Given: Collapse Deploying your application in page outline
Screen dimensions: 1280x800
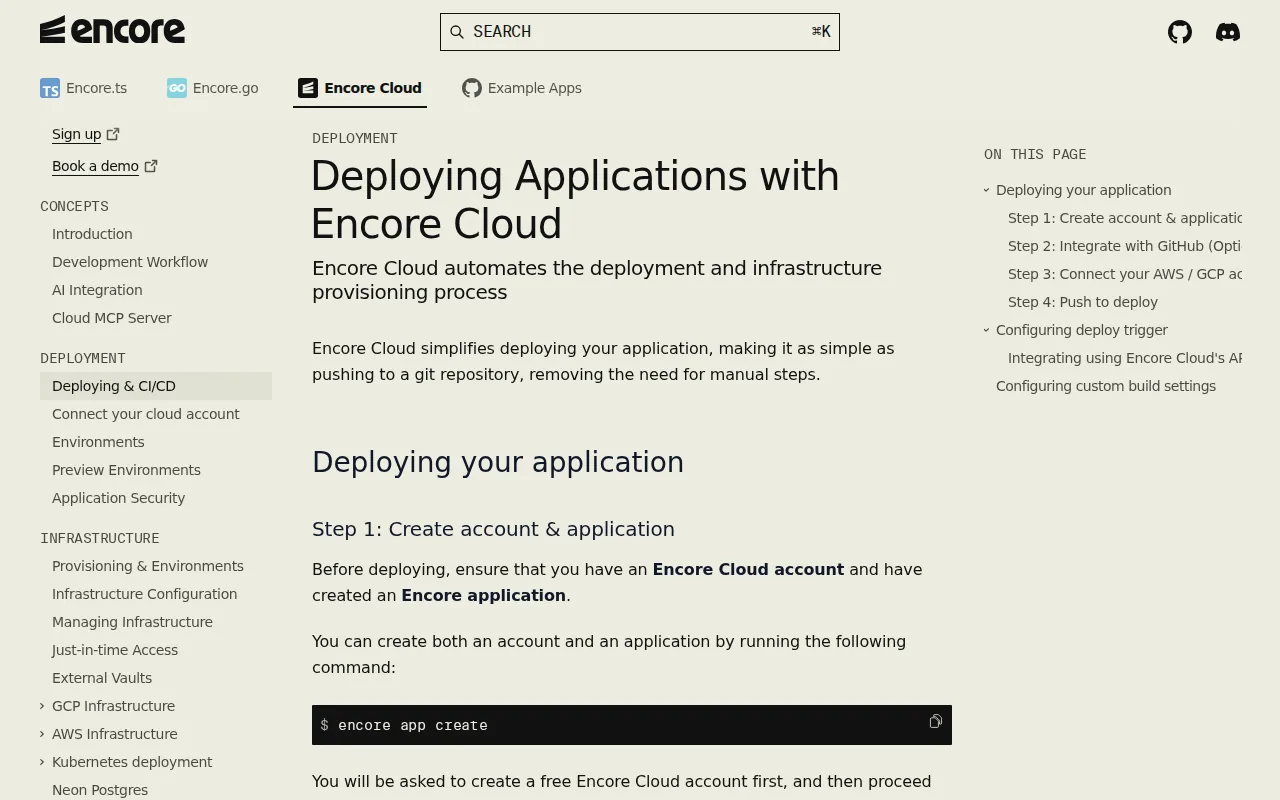Looking at the screenshot, I should pyautogui.click(x=986, y=190).
